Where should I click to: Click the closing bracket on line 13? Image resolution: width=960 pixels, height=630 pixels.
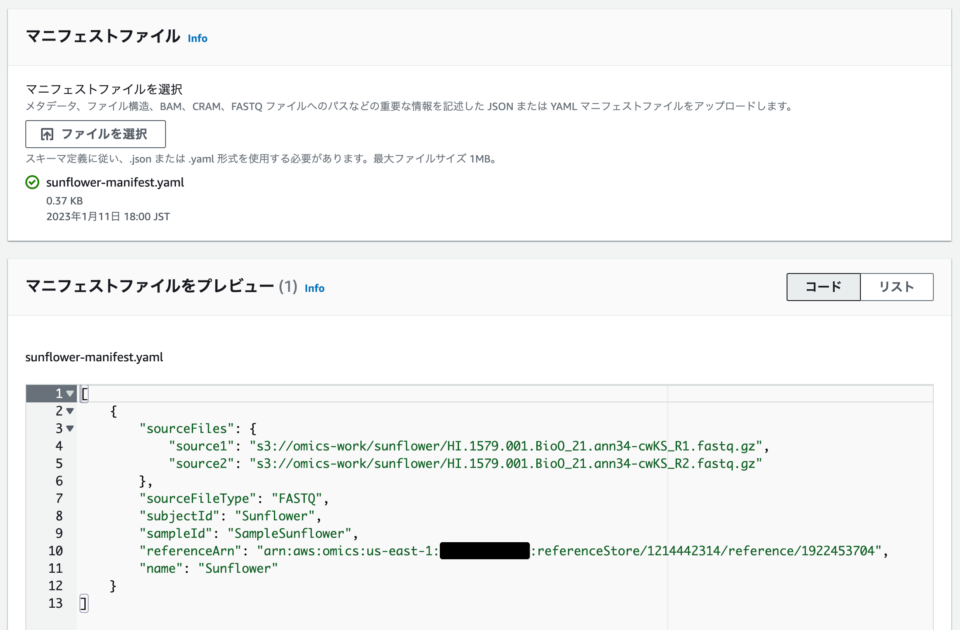(x=84, y=604)
